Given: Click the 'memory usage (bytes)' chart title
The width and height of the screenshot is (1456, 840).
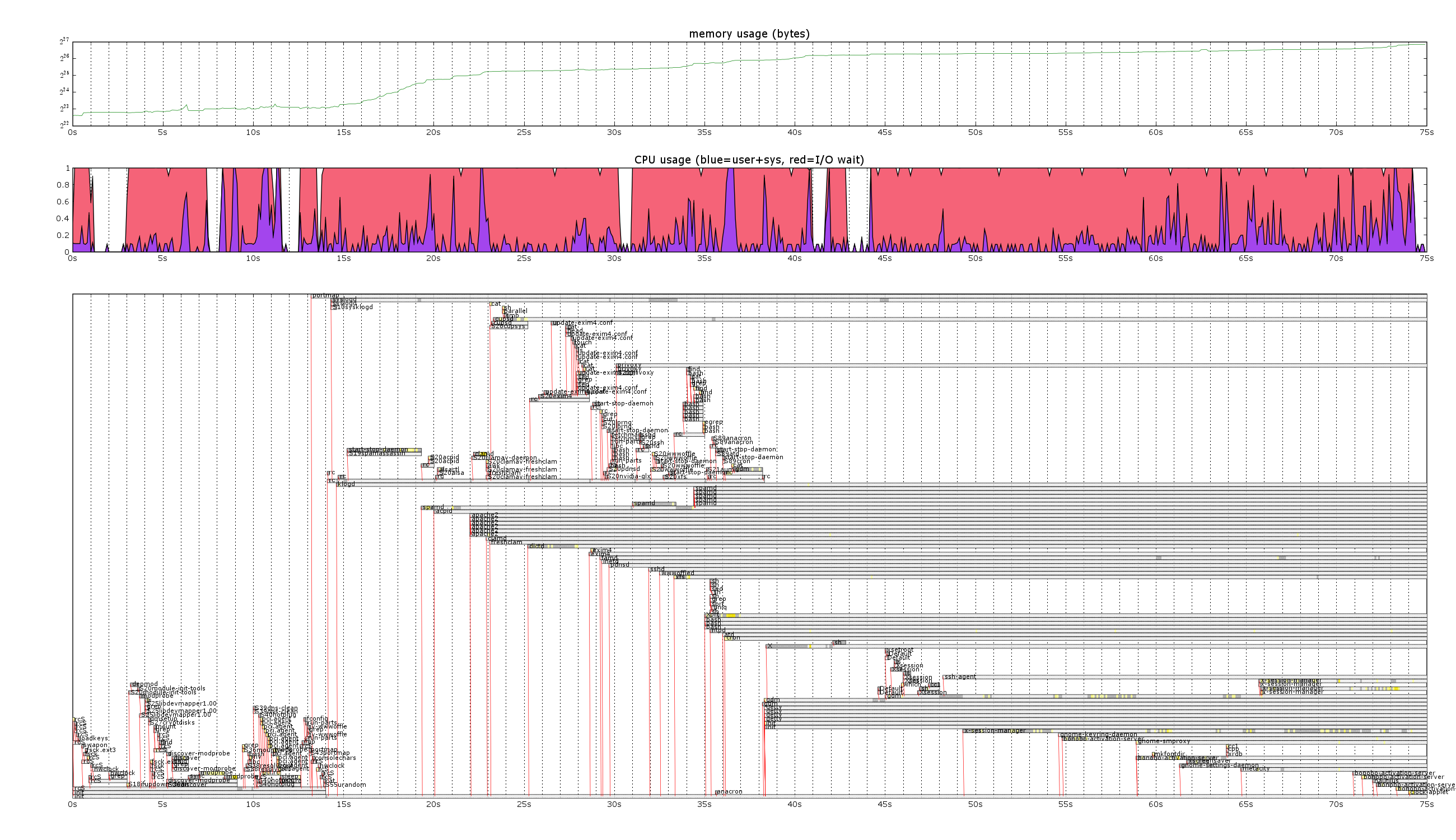Looking at the screenshot, I should click(x=749, y=34).
